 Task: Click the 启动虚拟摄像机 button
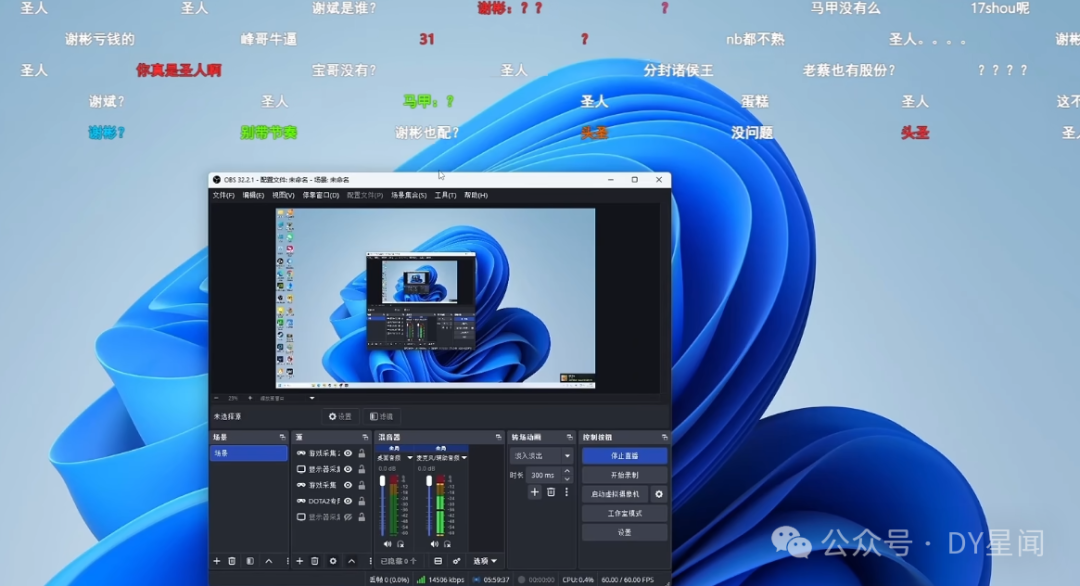coord(616,494)
